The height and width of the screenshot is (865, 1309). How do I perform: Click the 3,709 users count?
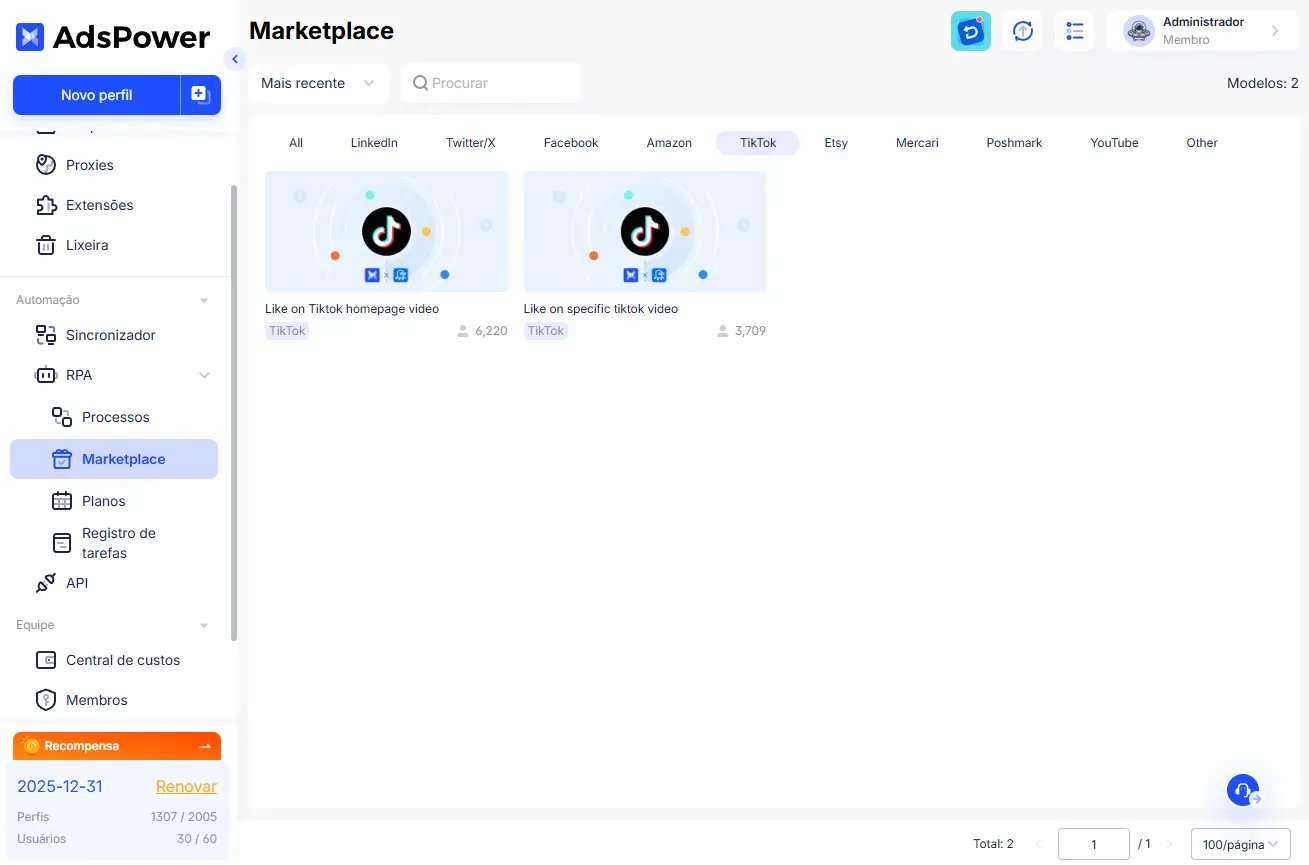750,331
